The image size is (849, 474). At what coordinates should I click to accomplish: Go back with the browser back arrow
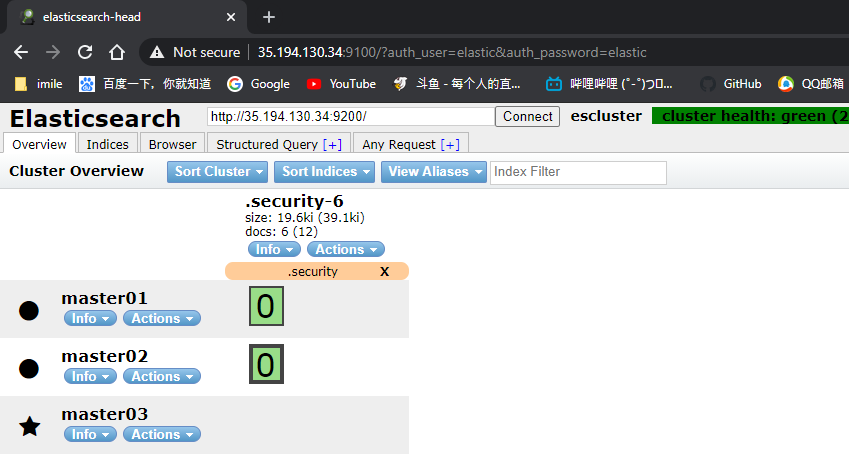21,53
